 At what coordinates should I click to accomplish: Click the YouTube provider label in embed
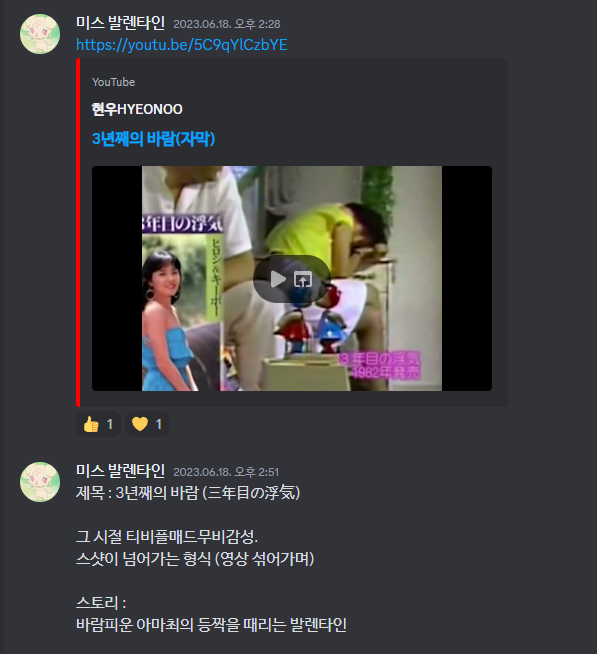(x=113, y=82)
